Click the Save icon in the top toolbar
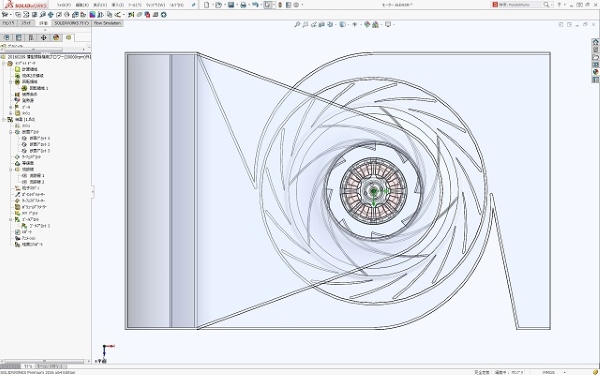 point(231,5)
